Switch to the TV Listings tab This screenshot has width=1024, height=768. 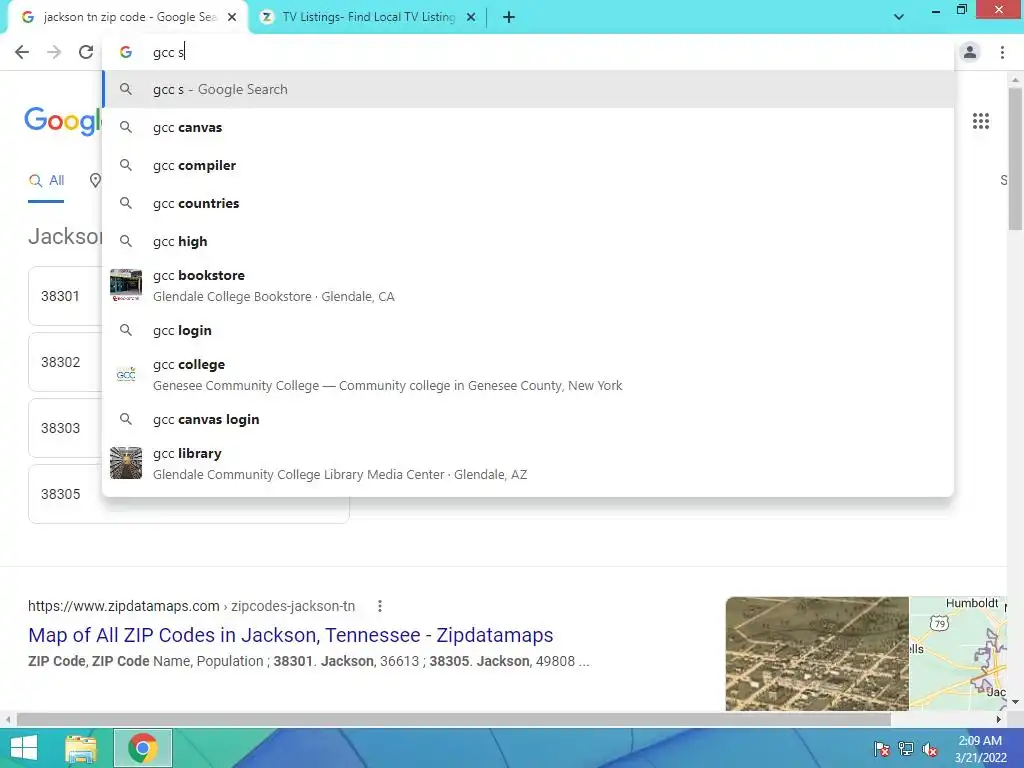pos(368,18)
